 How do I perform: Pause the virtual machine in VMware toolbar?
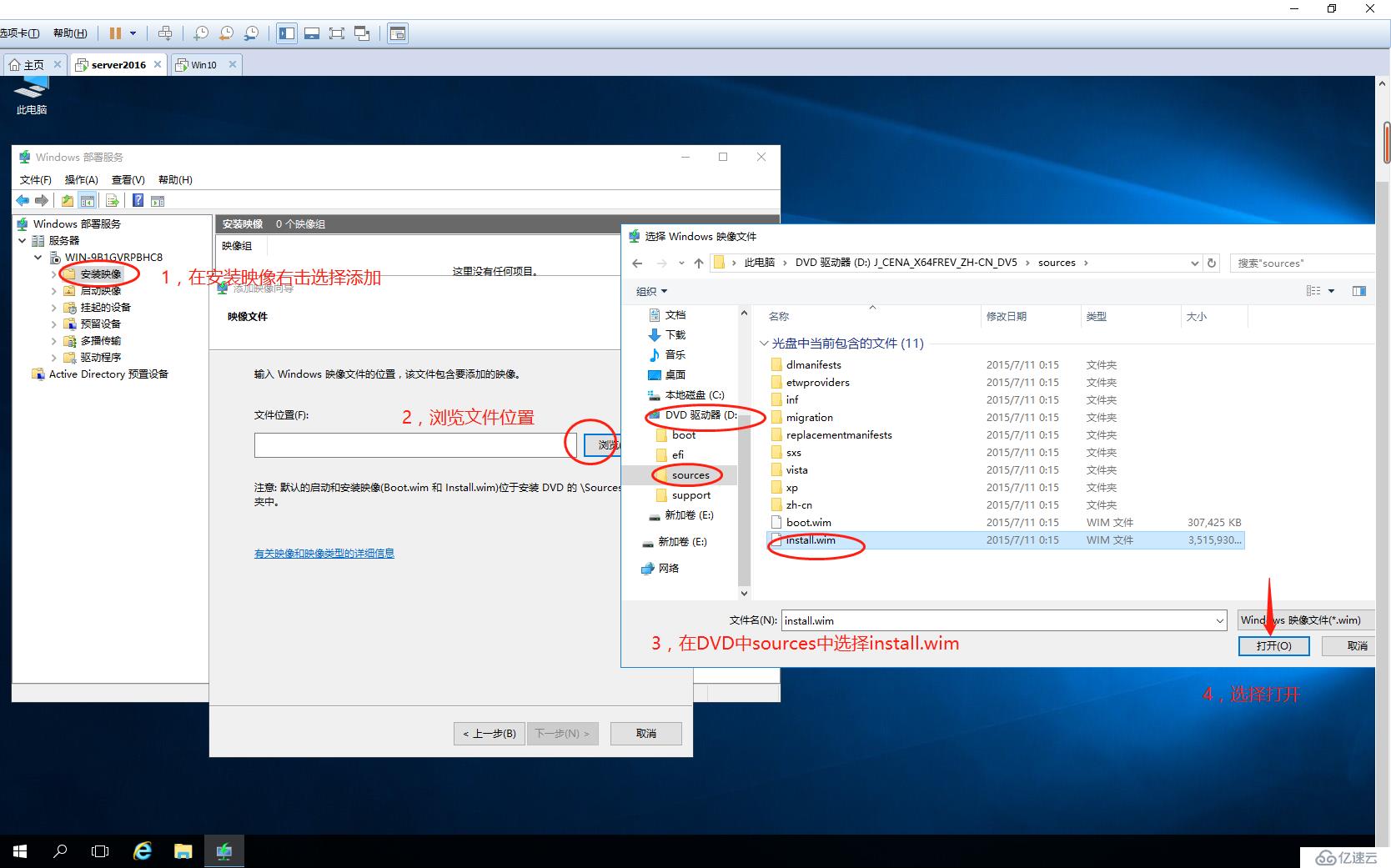coord(115,33)
